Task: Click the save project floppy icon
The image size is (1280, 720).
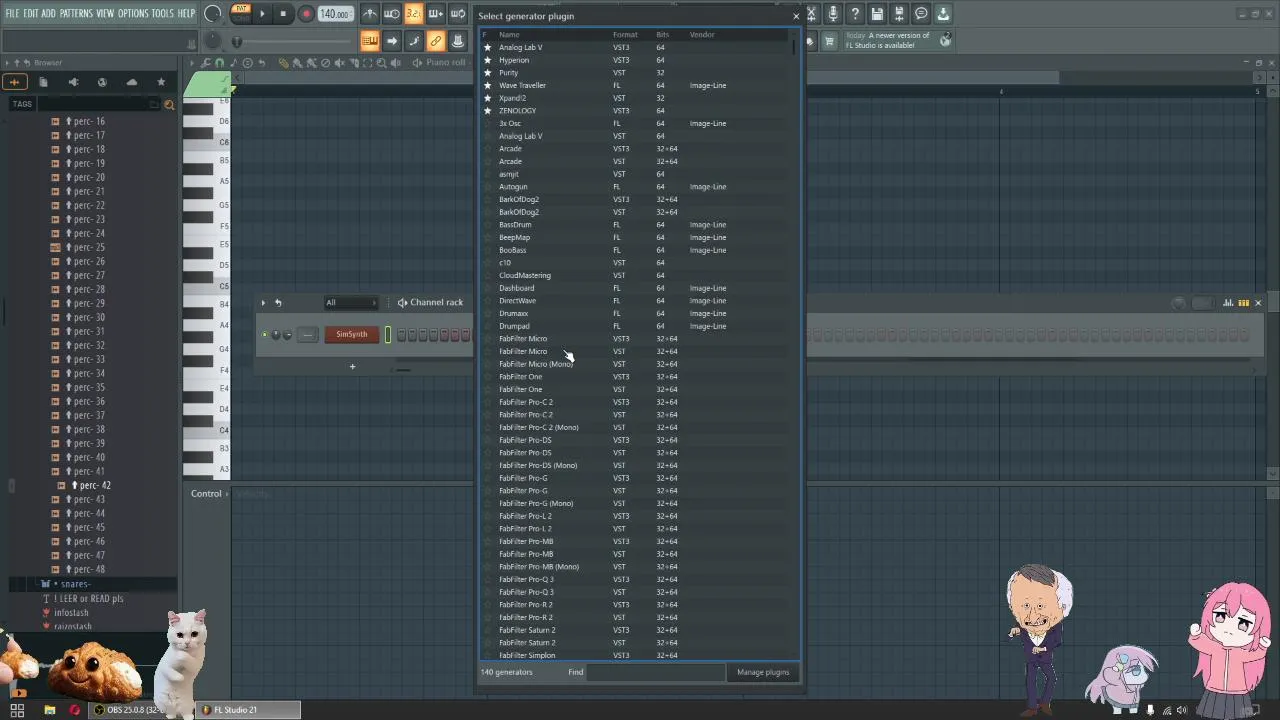Action: pyautogui.click(x=877, y=14)
